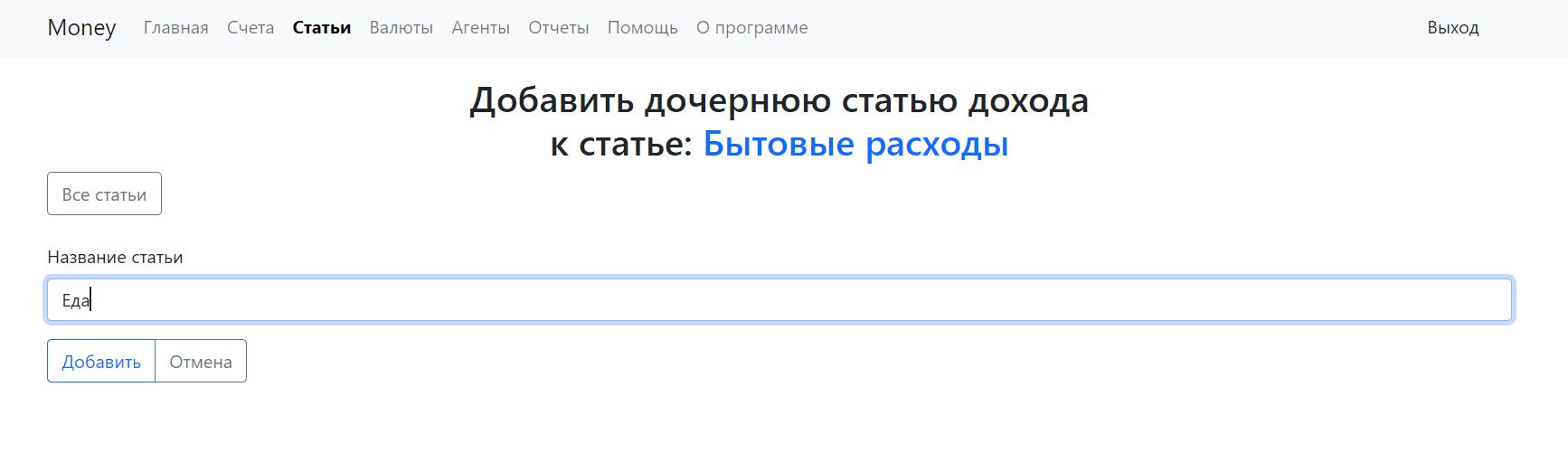The height and width of the screenshot is (472, 1568).
Task: Open the Счета section
Action: (250, 28)
